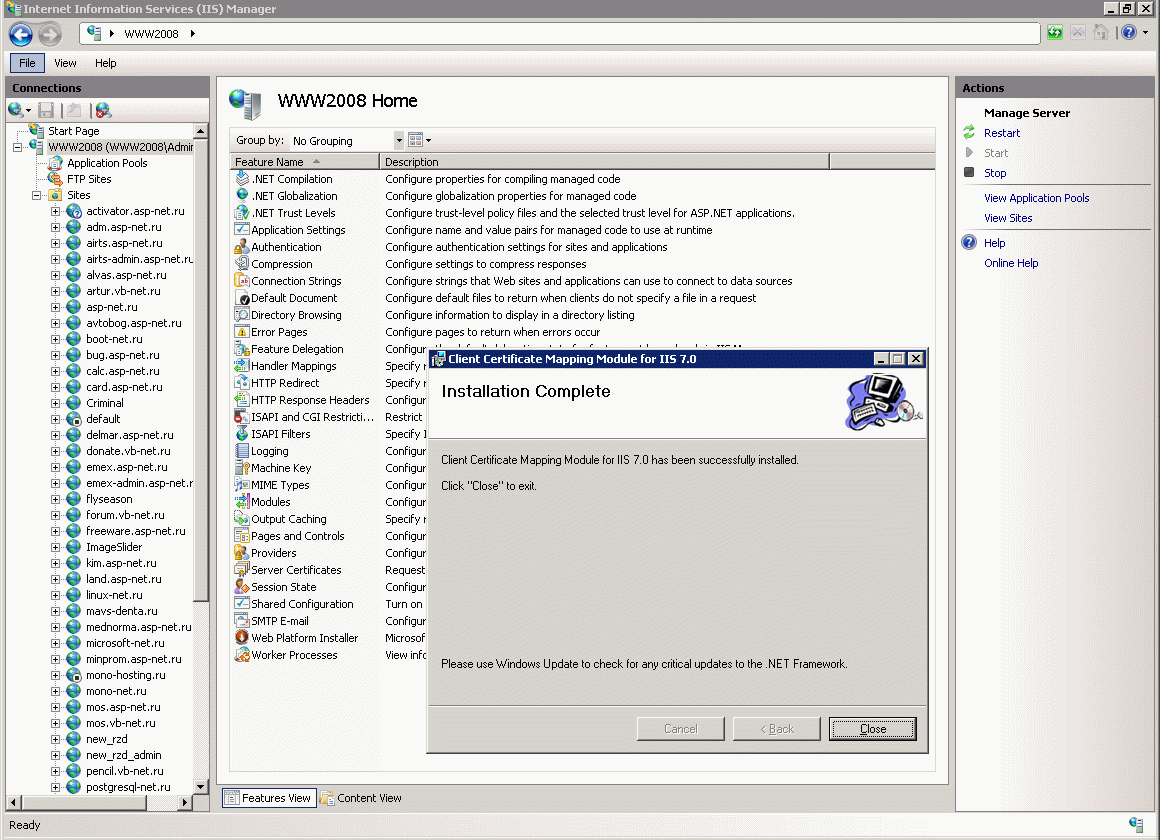Image resolution: width=1160 pixels, height=840 pixels.
Task: Open the File menu
Action: pyautogui.click(x=27, y=63)
